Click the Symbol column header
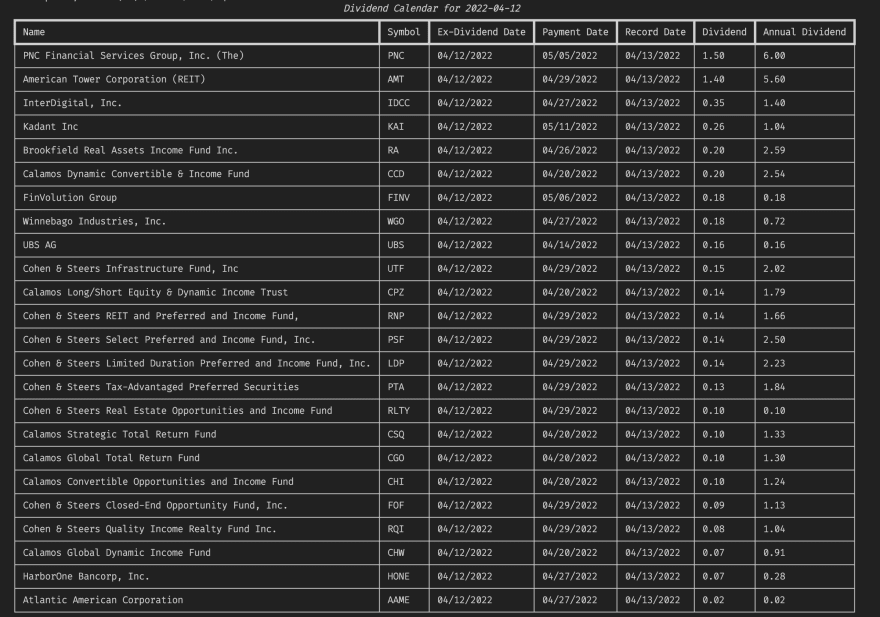Screen dimensions: 880x617 (x=404, y=32)
